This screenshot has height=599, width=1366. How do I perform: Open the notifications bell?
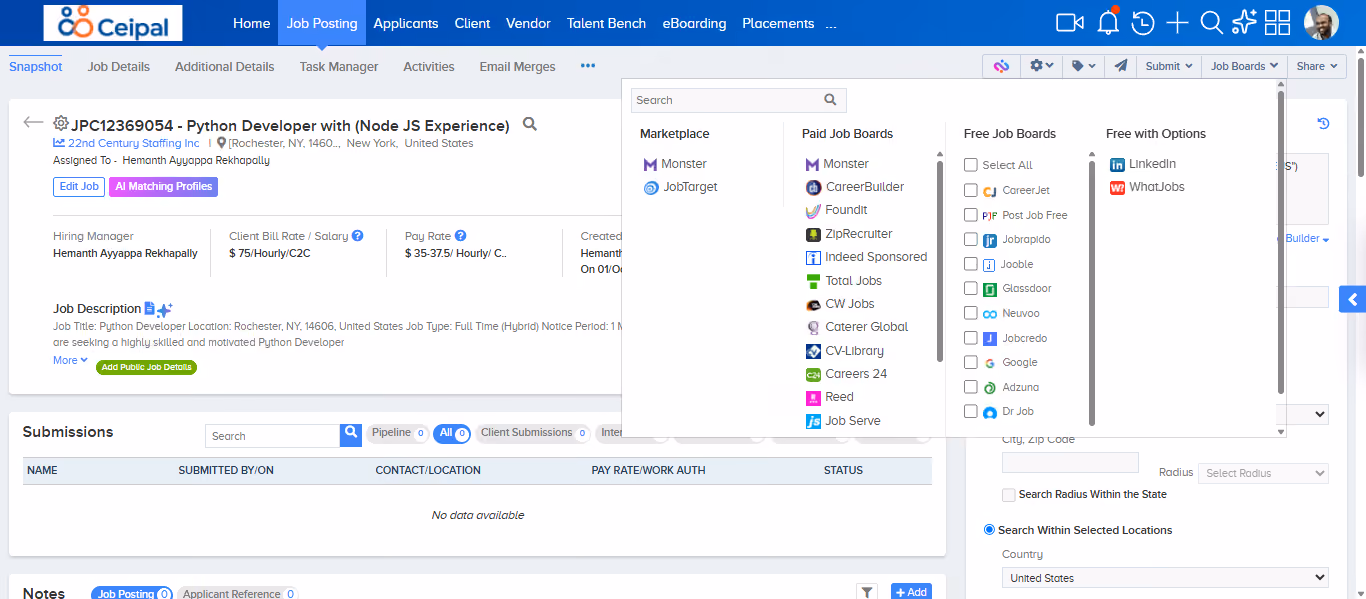[1107, 22]
